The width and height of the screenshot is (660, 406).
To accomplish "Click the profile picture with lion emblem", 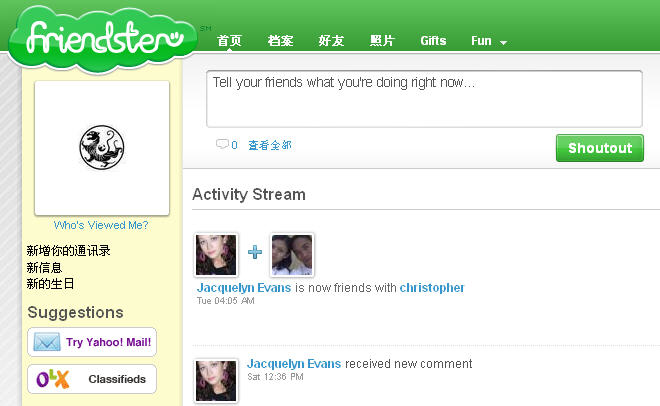I will [102, 148].
